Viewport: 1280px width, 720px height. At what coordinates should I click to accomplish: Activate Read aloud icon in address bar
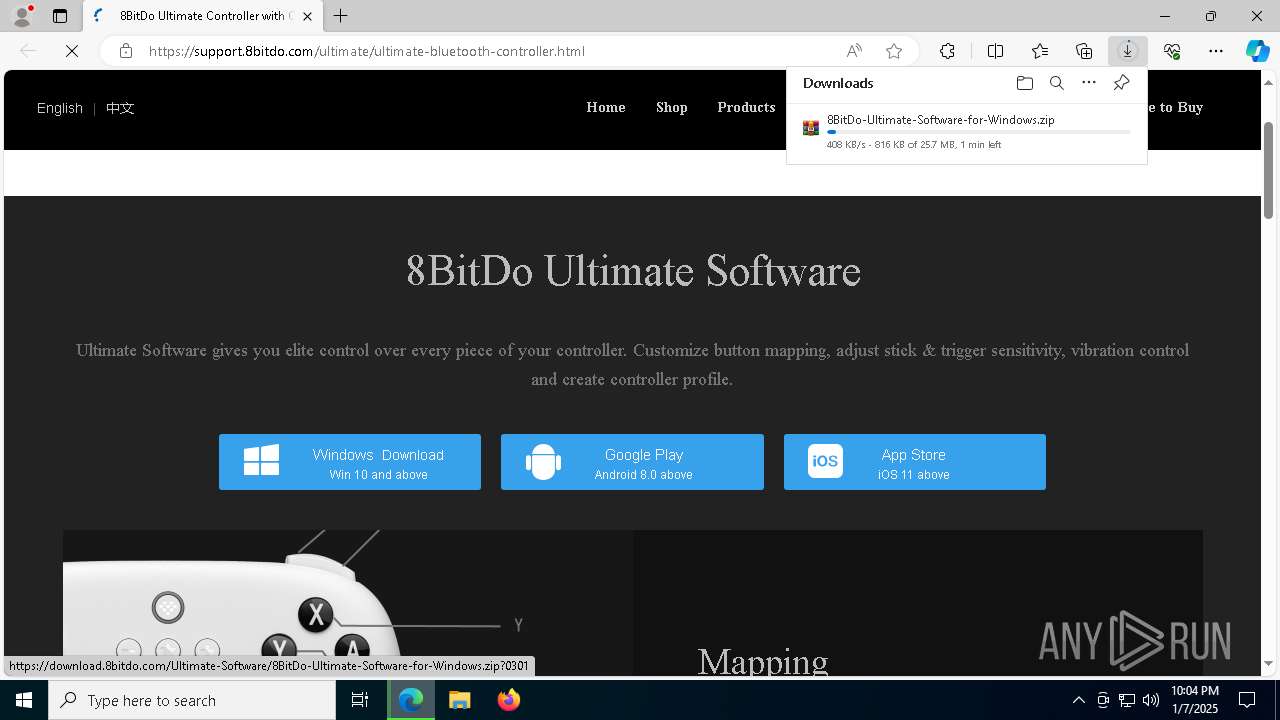[854, 51]
